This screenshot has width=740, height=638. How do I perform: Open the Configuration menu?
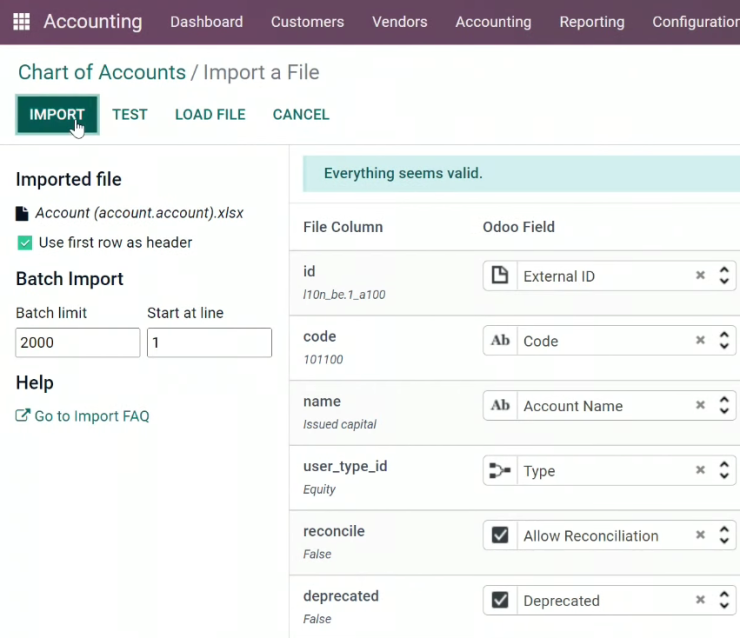point(696,22)
